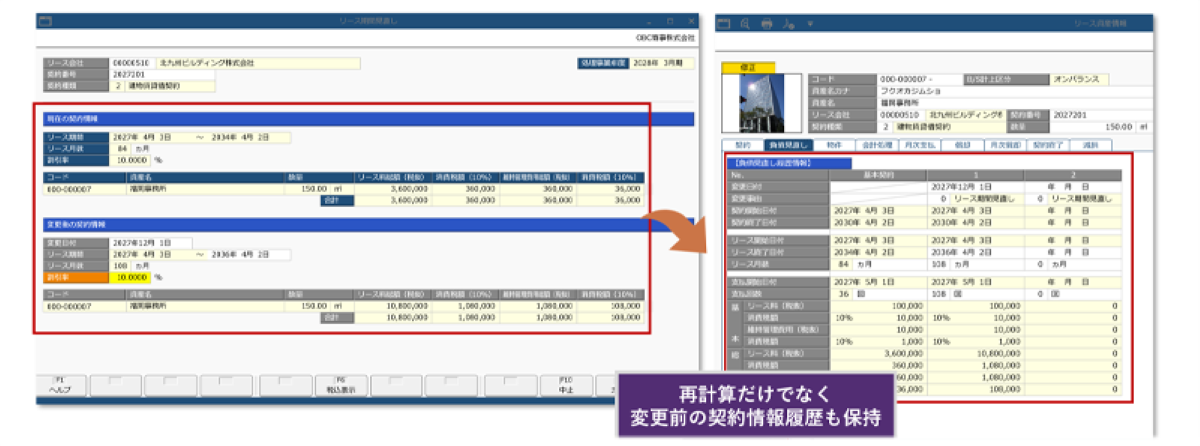Click the F6 税込表示 function button
Screen dimensions: 1200x446
(x=340, y=386)
